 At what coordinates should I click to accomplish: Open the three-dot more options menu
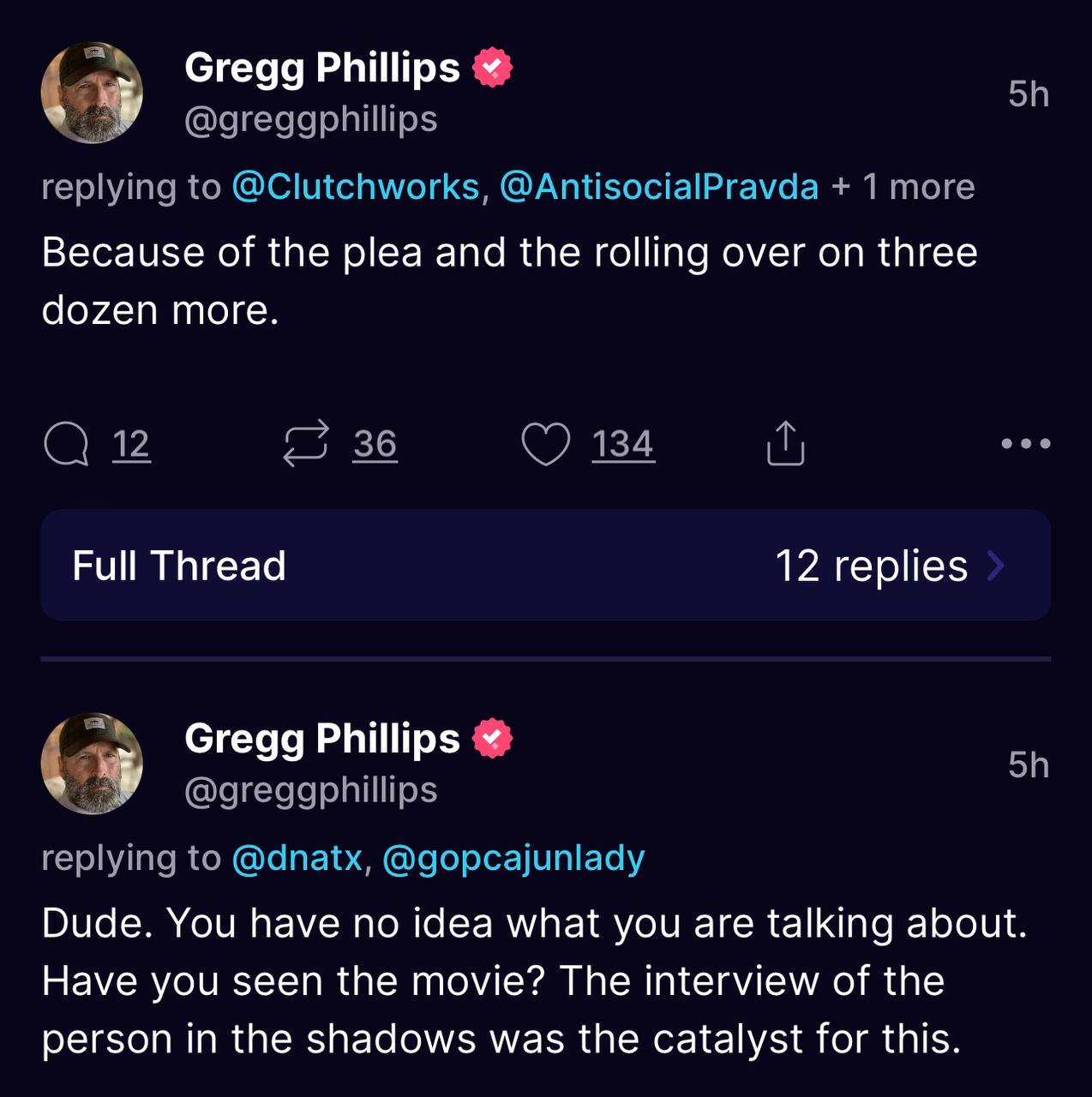click(x=1026, y=444)
